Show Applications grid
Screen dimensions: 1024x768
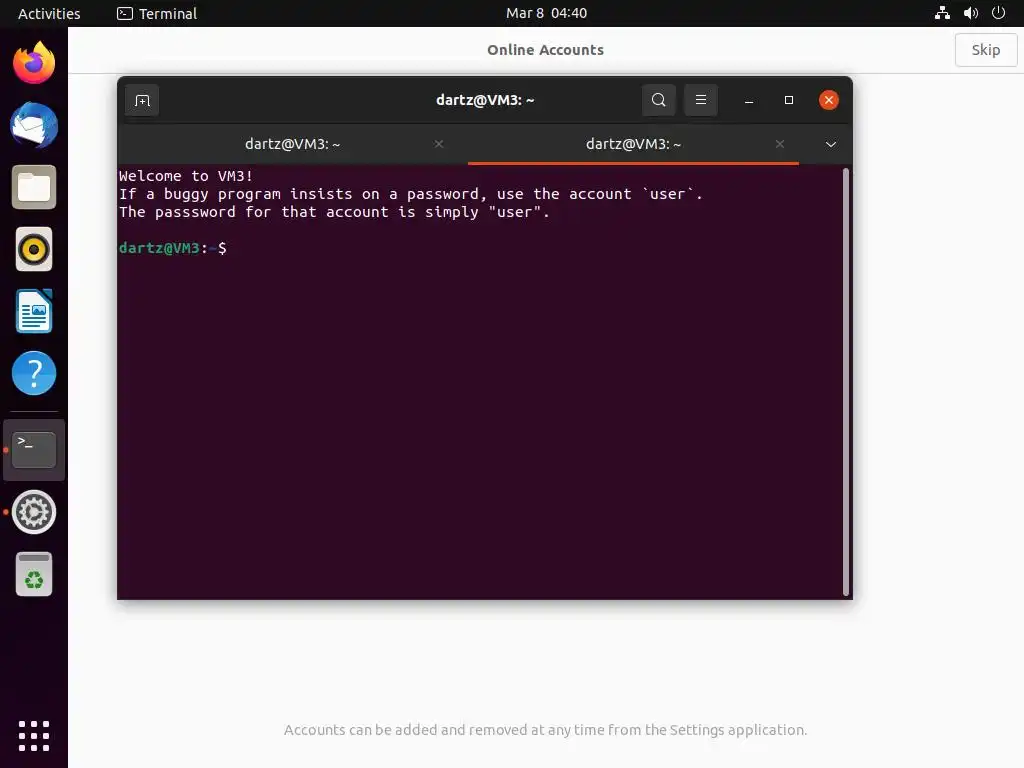click(34, 736)
